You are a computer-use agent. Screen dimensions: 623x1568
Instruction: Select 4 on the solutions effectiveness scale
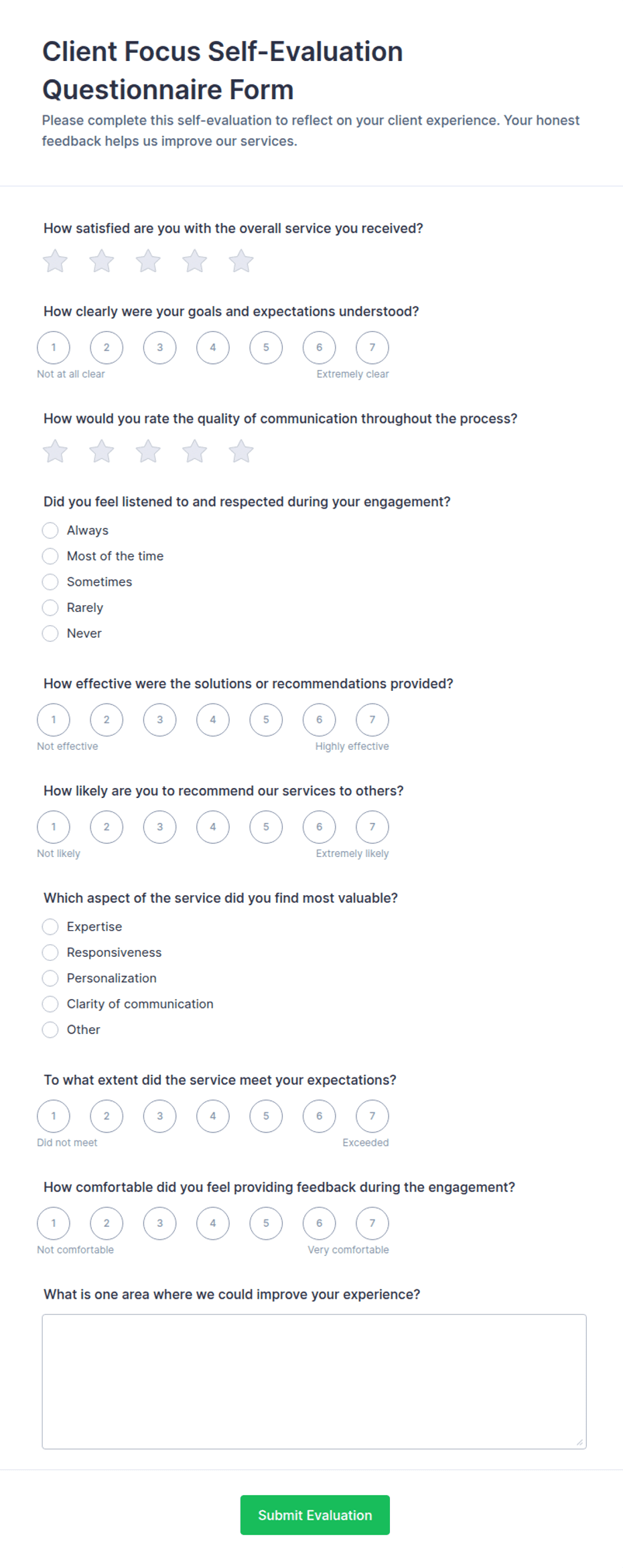click(213, 720)
